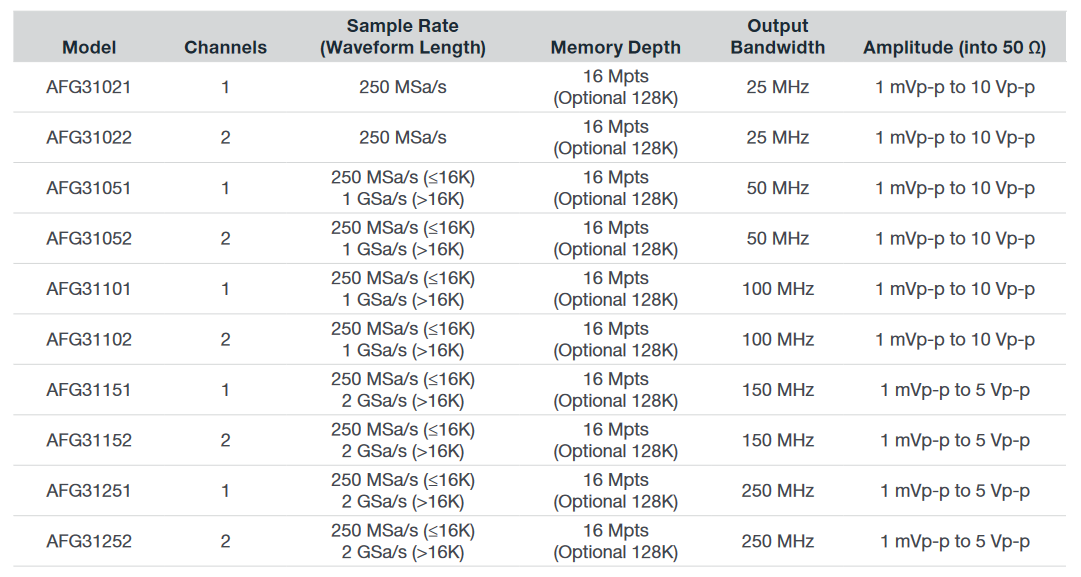
Task: Select the amplitude cell in the AFG31151 row
Action: tap(955, 390)
